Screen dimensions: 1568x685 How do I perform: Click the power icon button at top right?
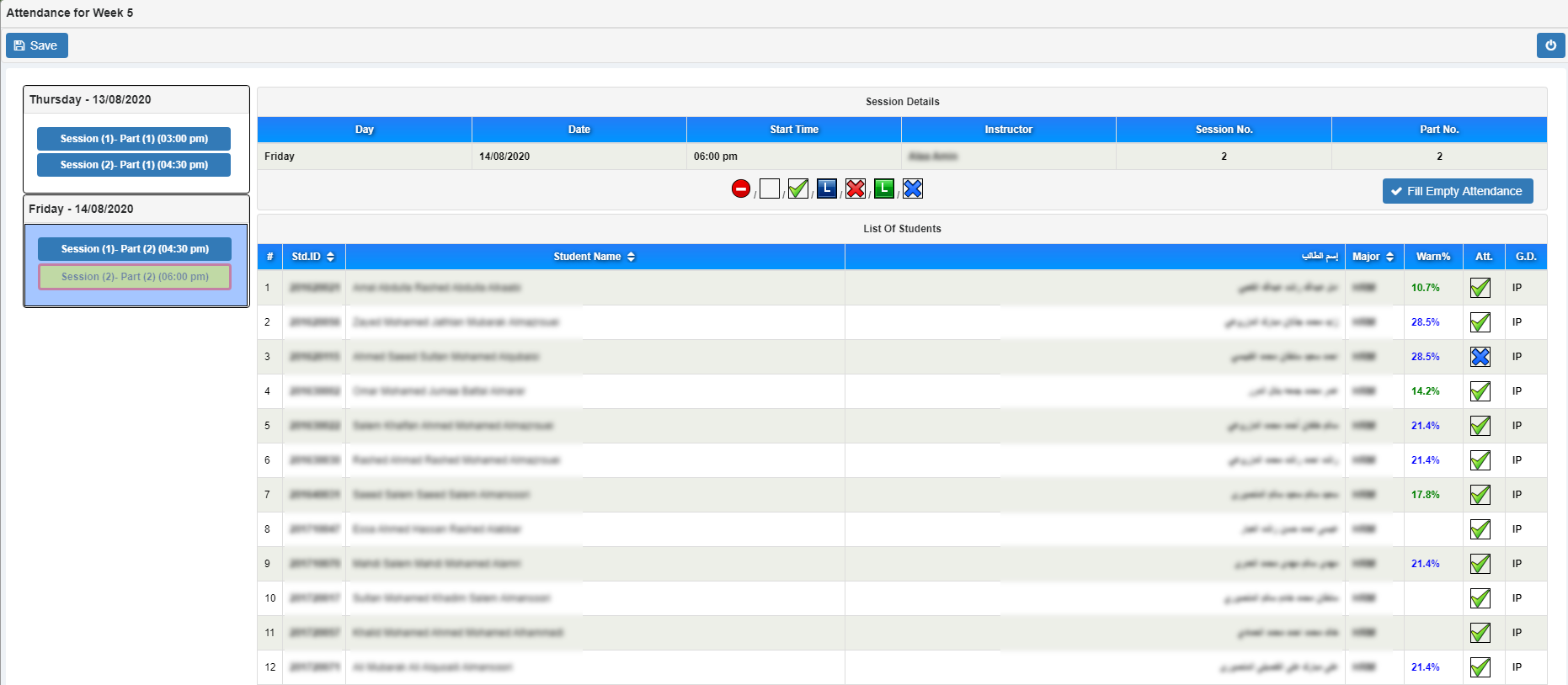tap(1550, 45)
